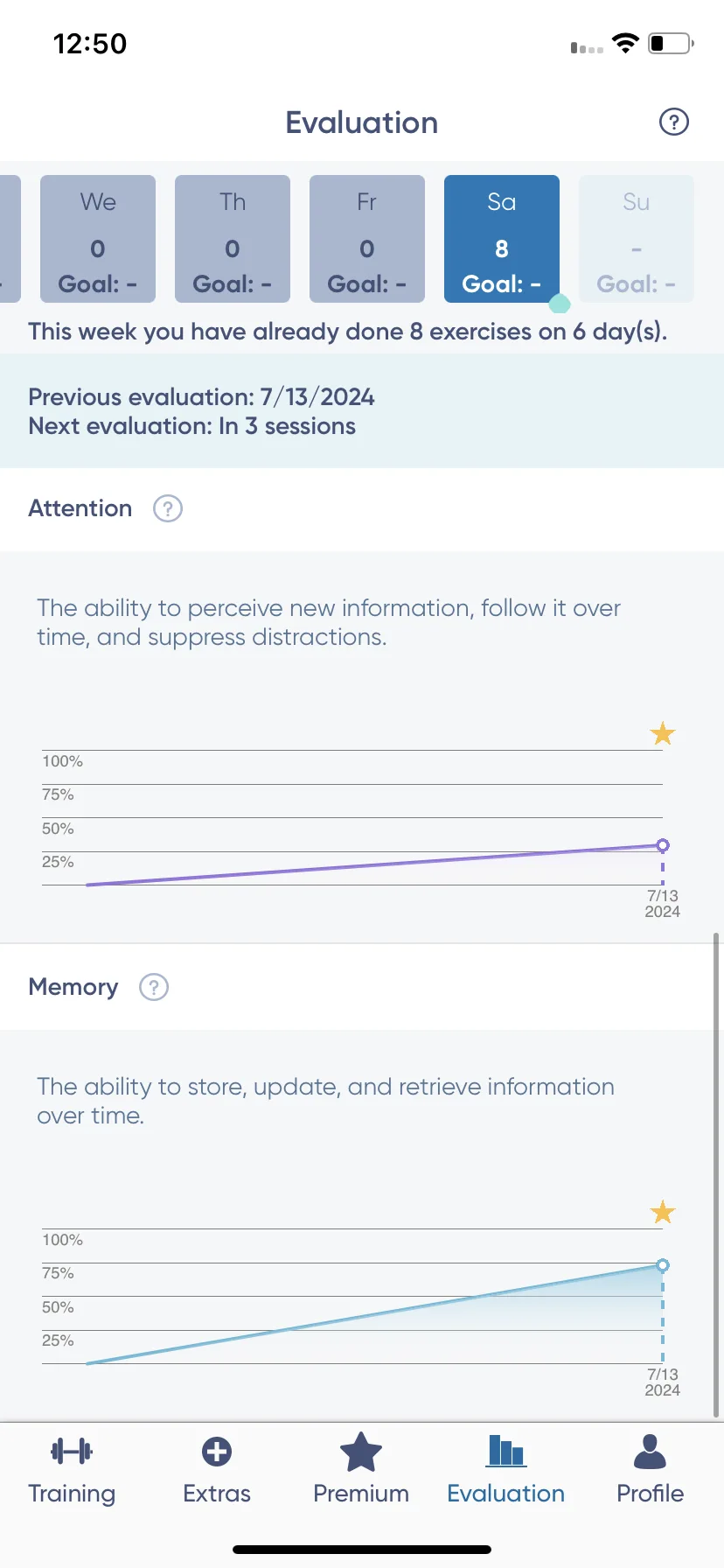Tap the gold star above Attention chart
The height and width of the screenshot is (1568, 724).
coord(663,733)
